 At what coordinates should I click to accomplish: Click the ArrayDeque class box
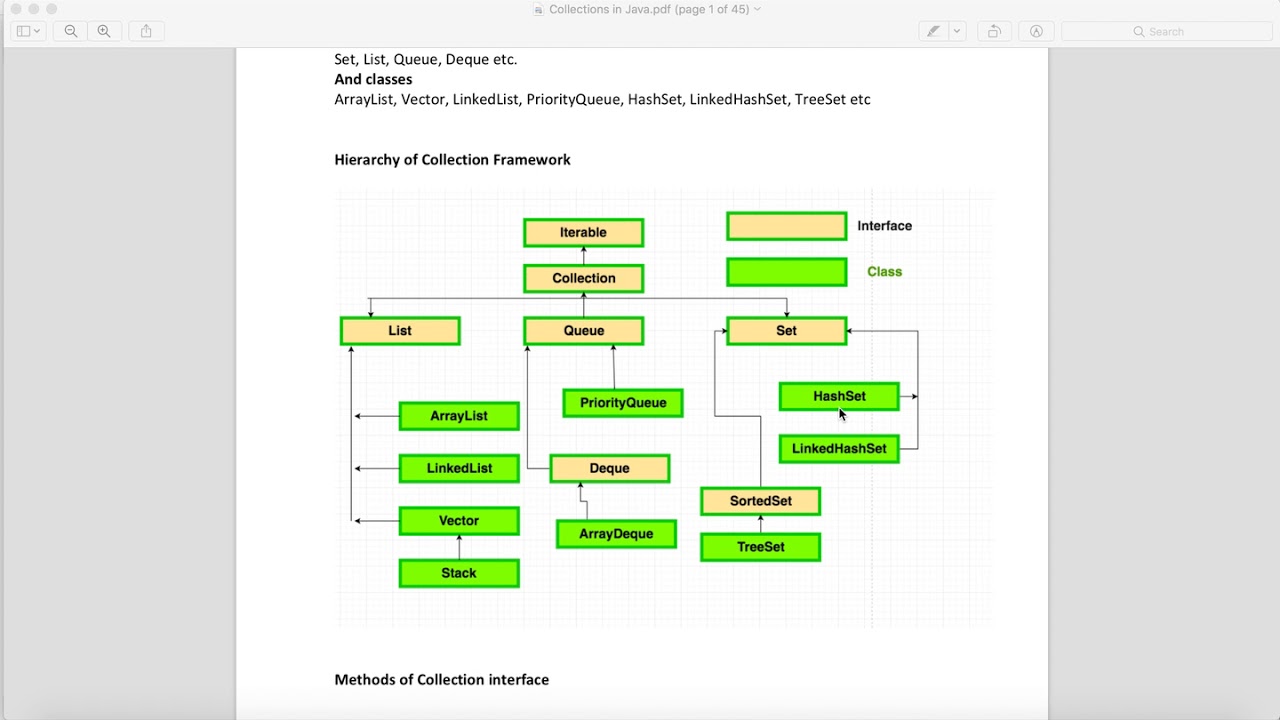616,534
